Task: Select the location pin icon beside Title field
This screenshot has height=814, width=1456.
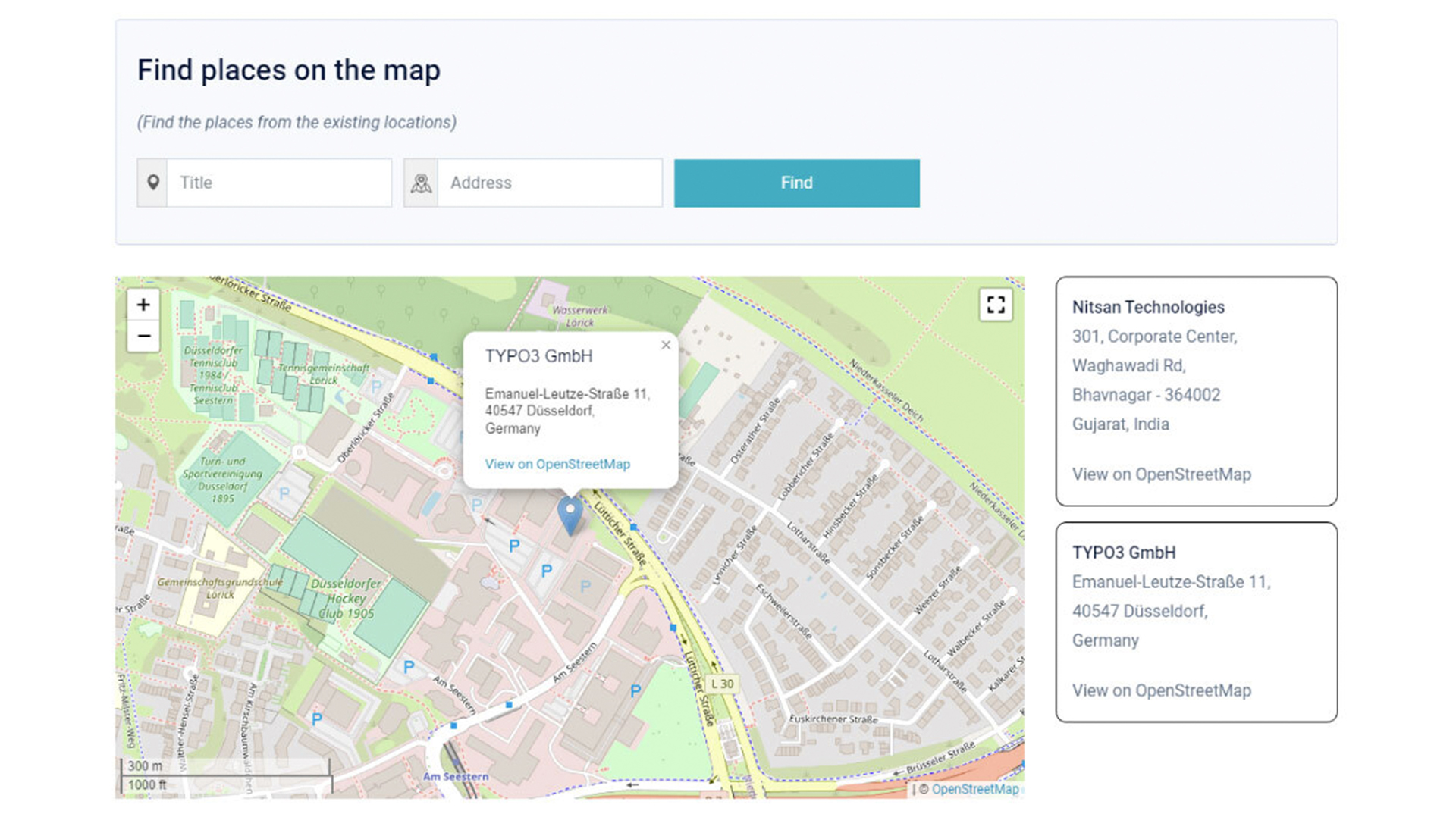Action: 152,183
